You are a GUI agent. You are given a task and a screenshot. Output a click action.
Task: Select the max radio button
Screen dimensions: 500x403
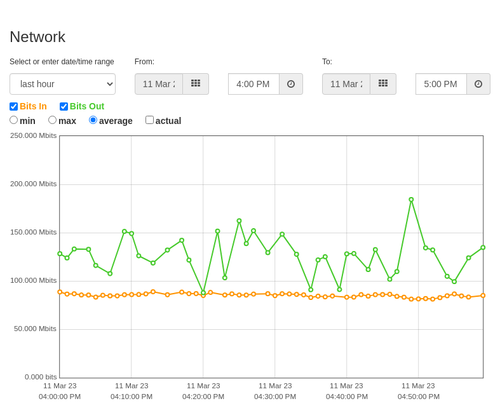[x=52, y=120]
